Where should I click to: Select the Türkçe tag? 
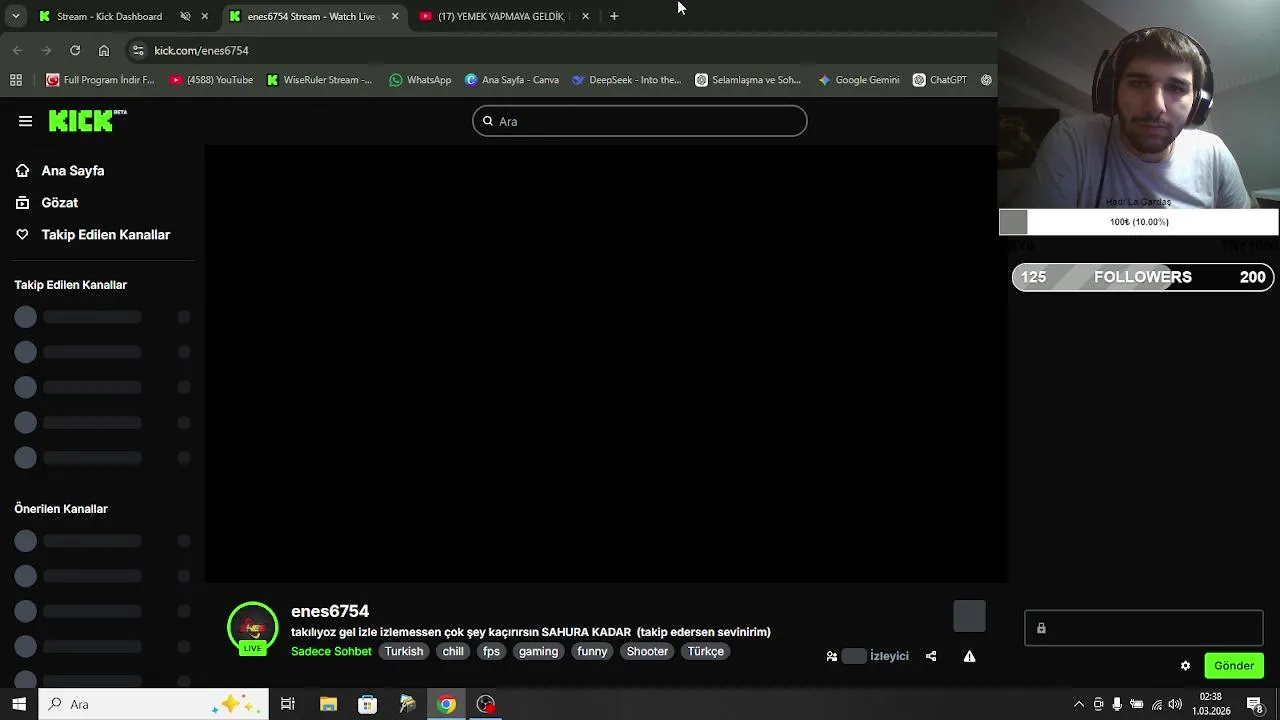tap(705, 651)
